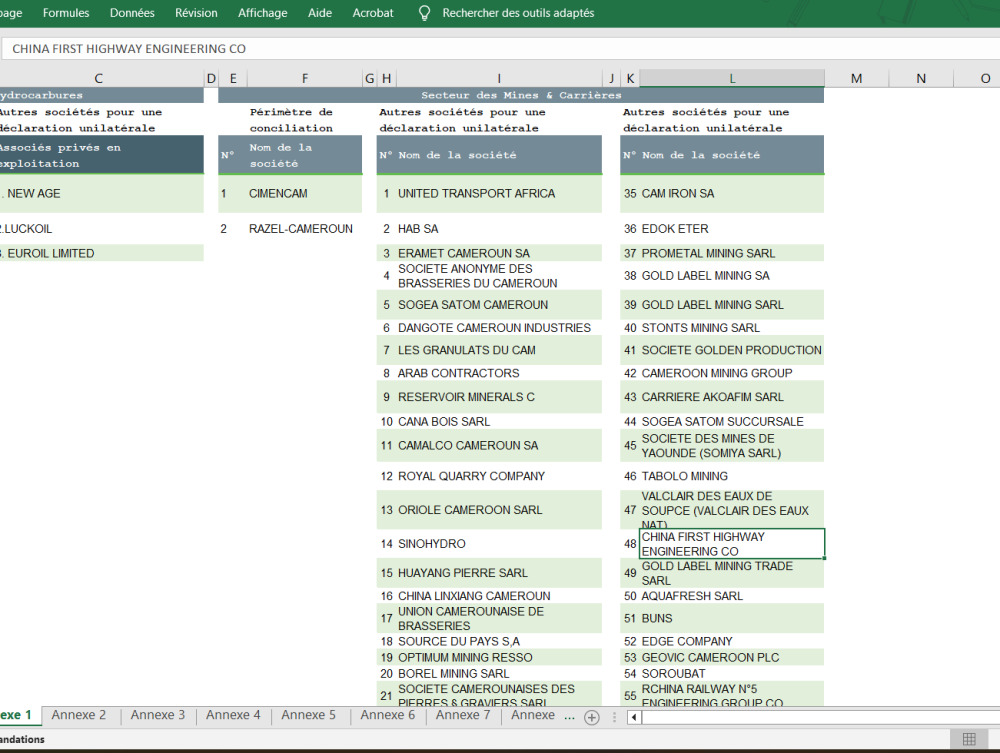Select the CAMEROON MINING GROUP cell
Screen dimensions: 1000x753
coord(732,373)
